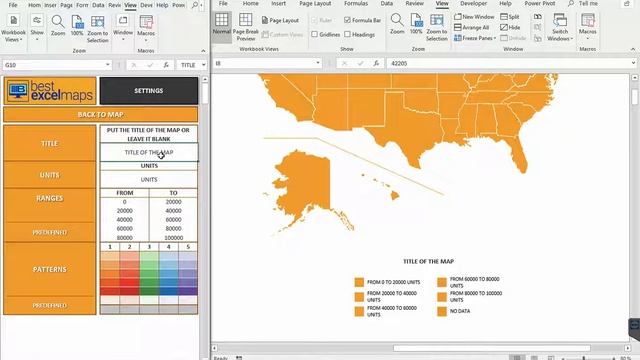Select the TITLE OF THE MAP cell
This screenshot has height=360, width=640.
[x=149, y=152]
